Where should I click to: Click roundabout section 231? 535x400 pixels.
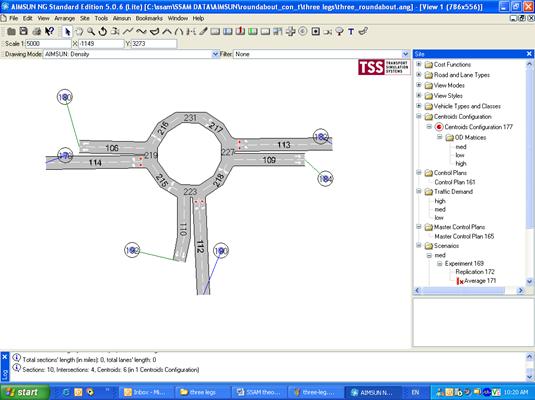click(x=190, y=118)
